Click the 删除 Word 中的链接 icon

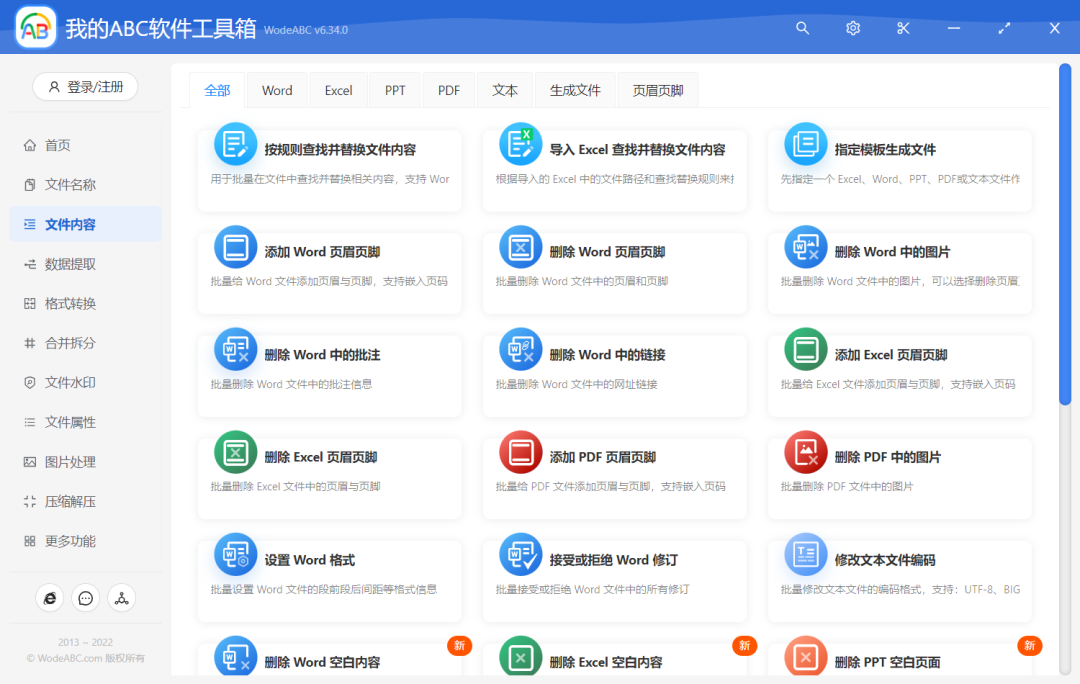pyautogui.click(x=521, y=349)
